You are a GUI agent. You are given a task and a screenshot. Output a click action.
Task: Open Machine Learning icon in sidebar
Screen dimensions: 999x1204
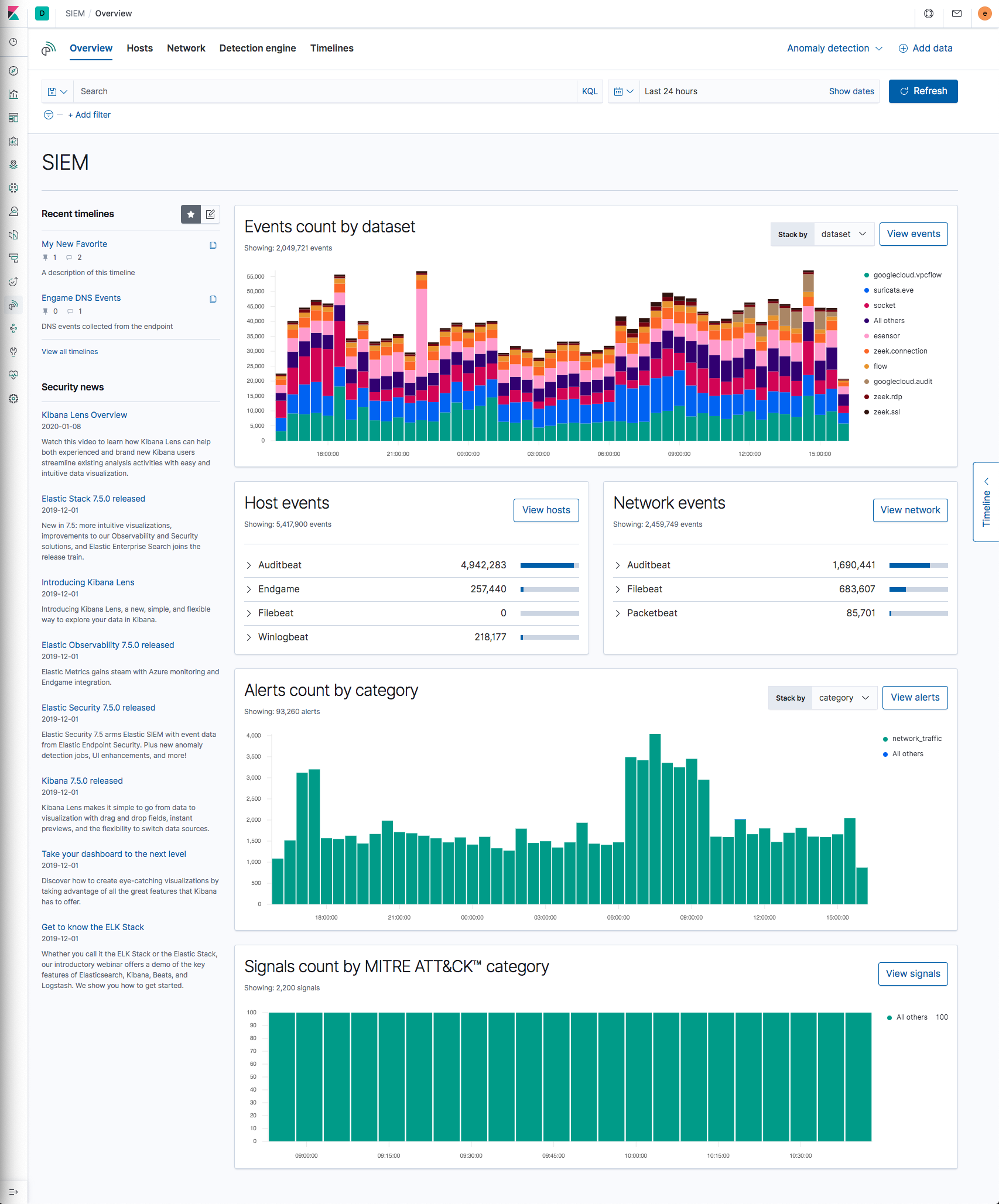(13, 188)
